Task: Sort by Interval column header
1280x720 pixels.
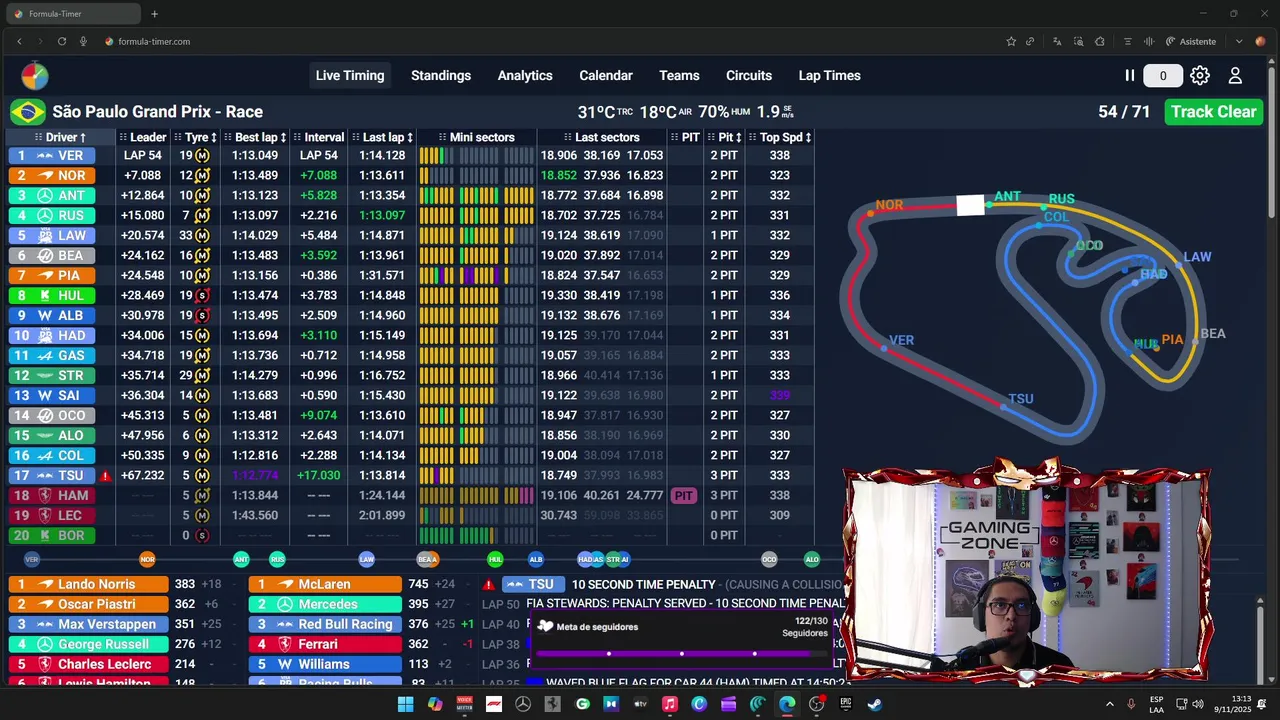Action: click(x=319, y=137)
